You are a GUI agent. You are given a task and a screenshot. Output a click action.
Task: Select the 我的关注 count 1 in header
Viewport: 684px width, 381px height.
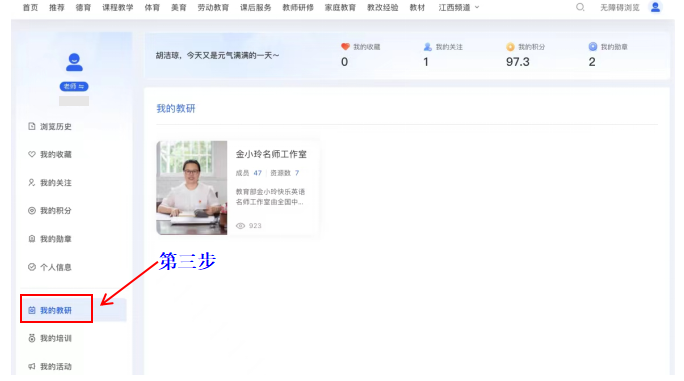[426, 62]
